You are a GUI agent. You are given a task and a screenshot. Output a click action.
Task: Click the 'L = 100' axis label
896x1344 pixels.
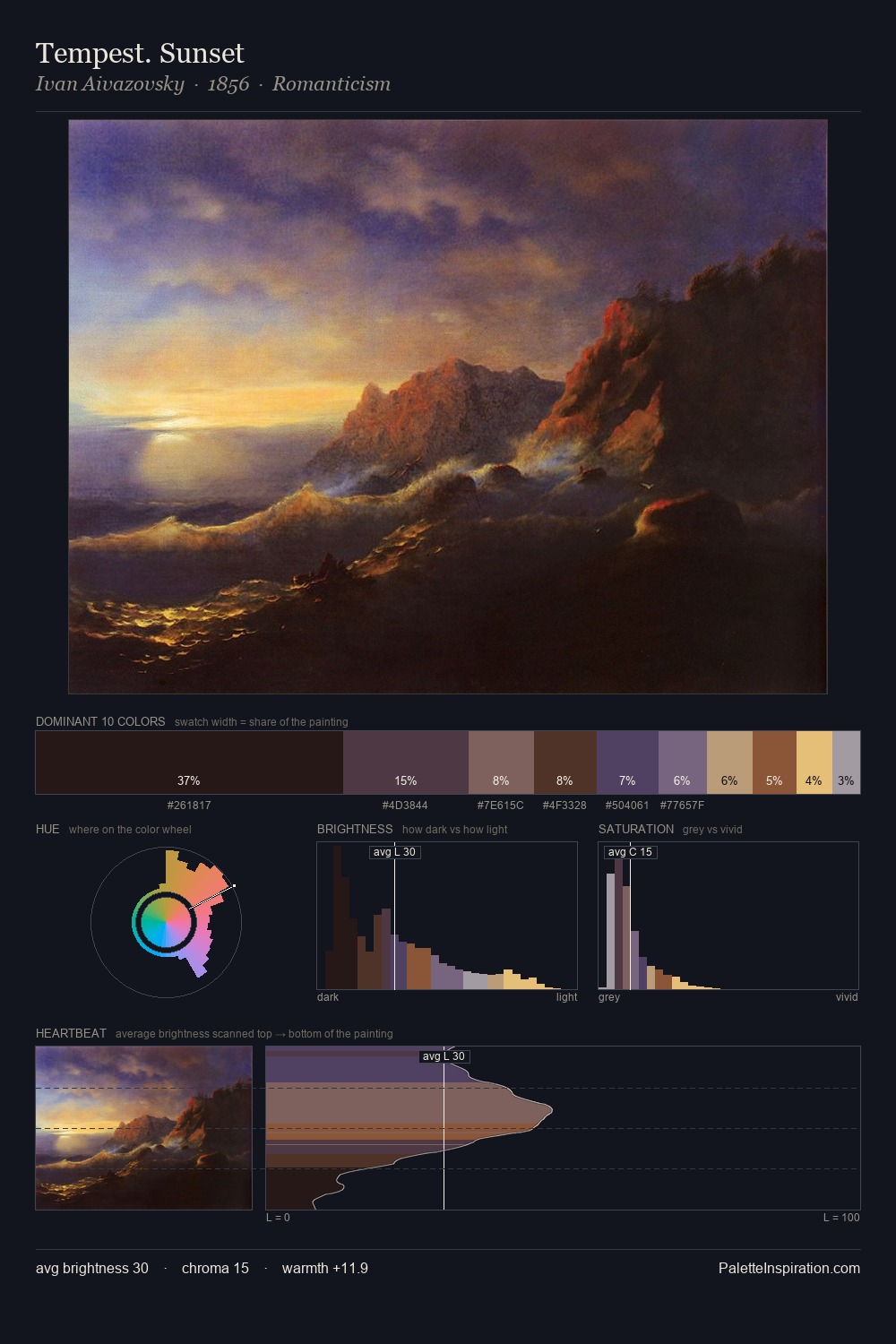[841, 1218]
